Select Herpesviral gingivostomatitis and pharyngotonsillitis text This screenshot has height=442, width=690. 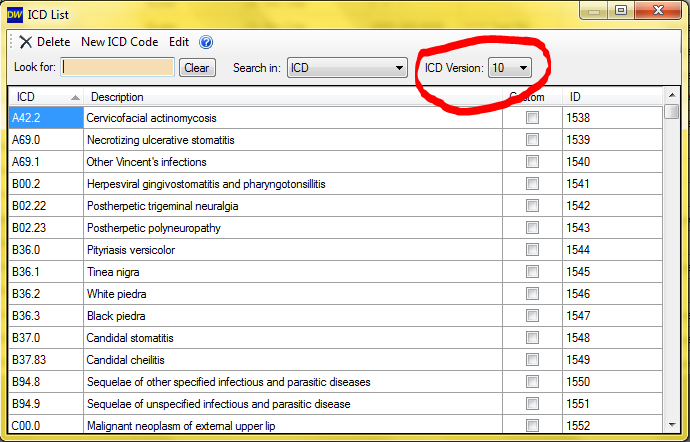point(206,184)
